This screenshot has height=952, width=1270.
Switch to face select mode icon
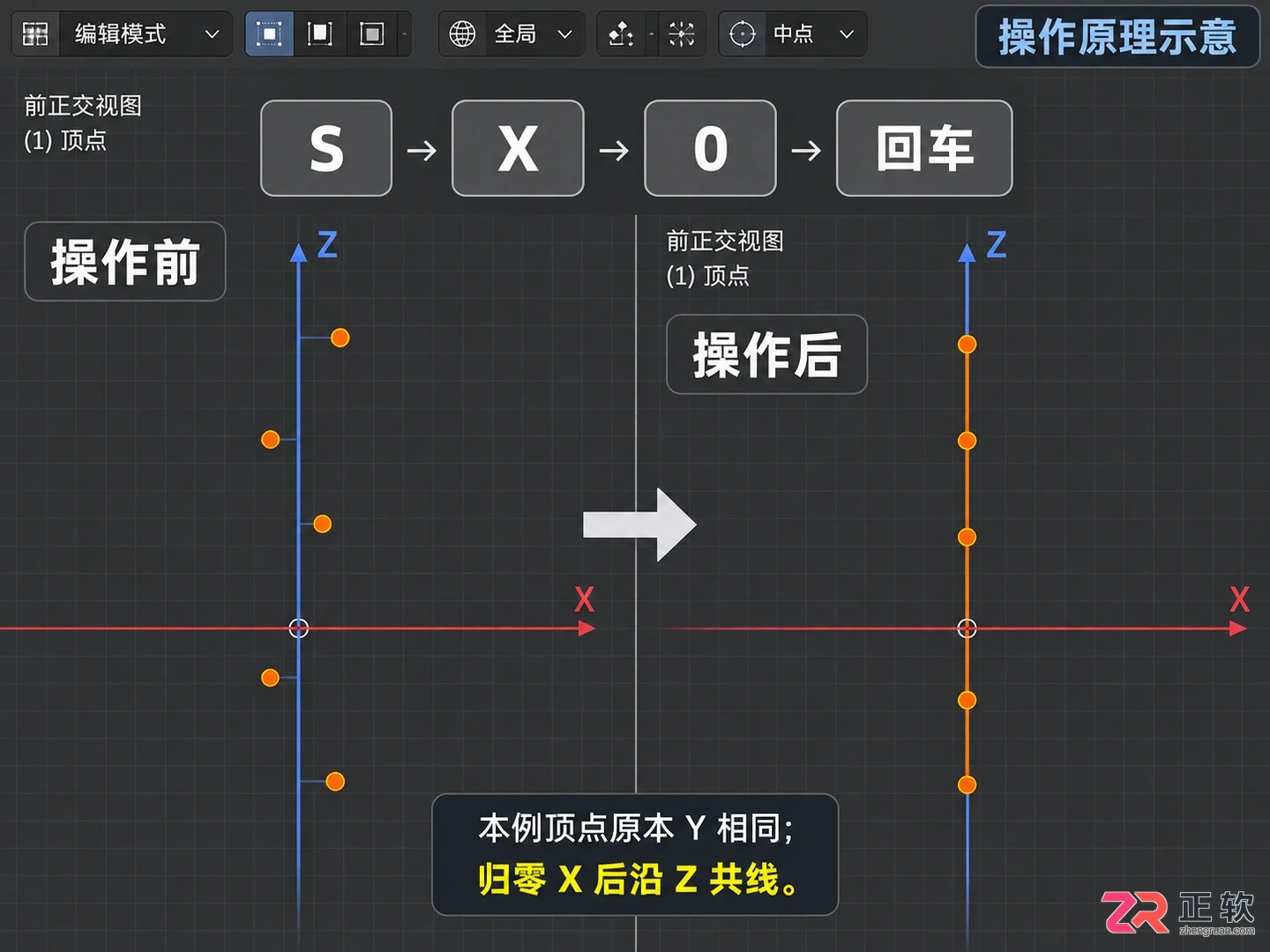pos(372,34)
